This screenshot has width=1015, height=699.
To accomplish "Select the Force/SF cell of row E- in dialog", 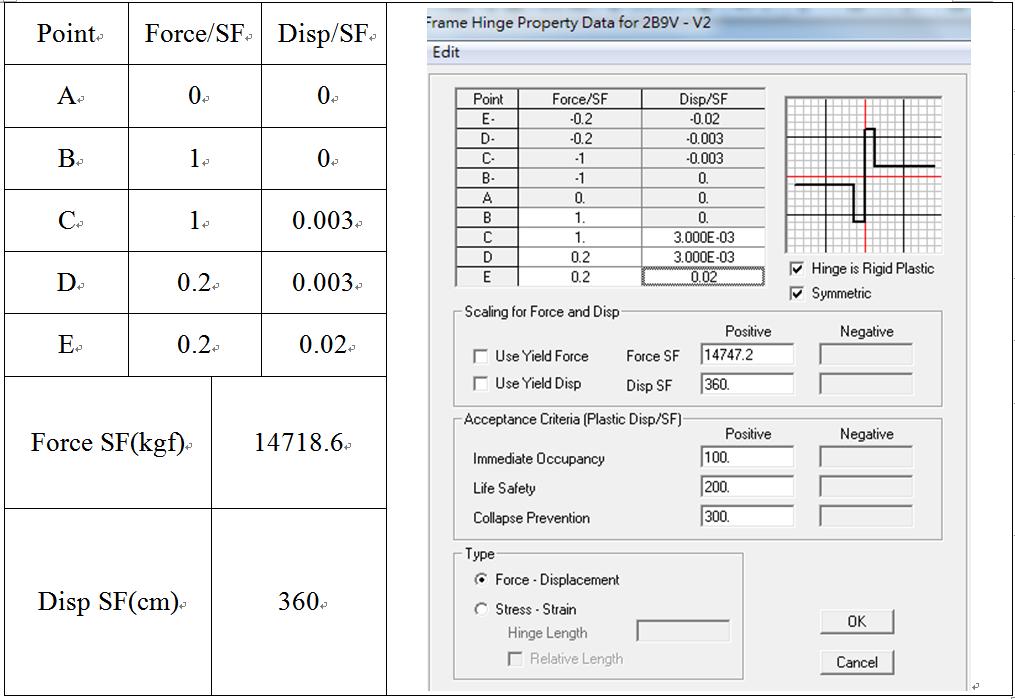I will (x=580, y=119).
